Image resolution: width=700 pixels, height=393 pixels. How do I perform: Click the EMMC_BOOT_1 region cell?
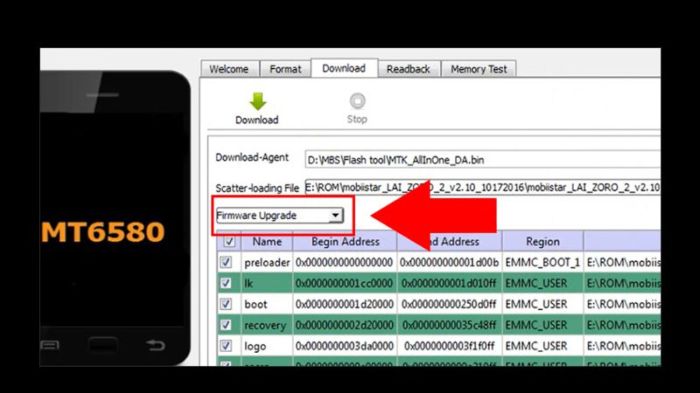[x=542, y=263]
